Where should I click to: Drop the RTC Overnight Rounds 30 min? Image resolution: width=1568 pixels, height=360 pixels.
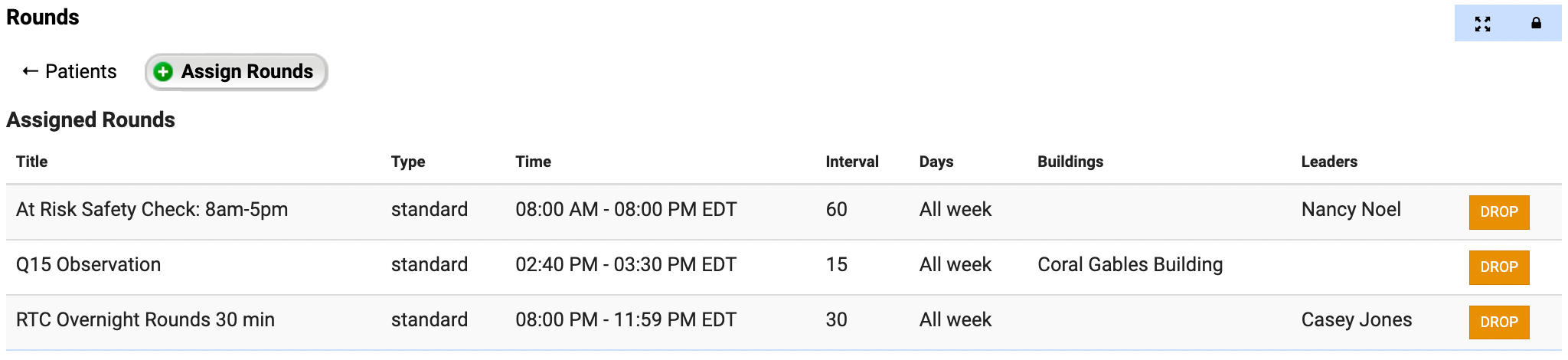pyautogui.click(x=1498, y=322)
